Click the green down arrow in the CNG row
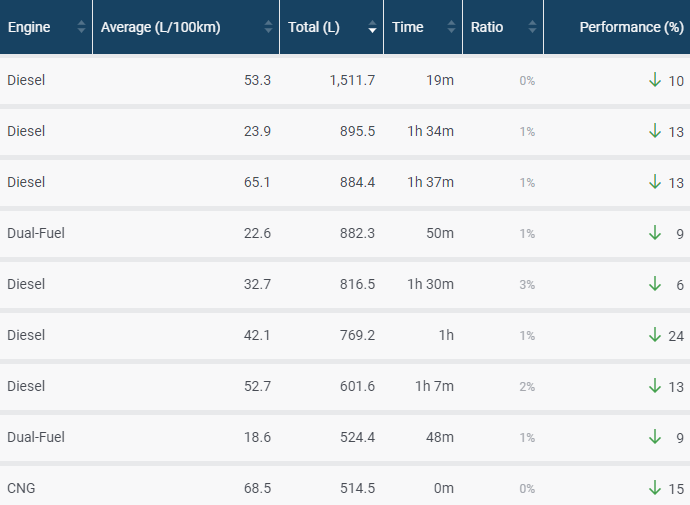This screenshot has width=690, height=505. coord(655,488)
